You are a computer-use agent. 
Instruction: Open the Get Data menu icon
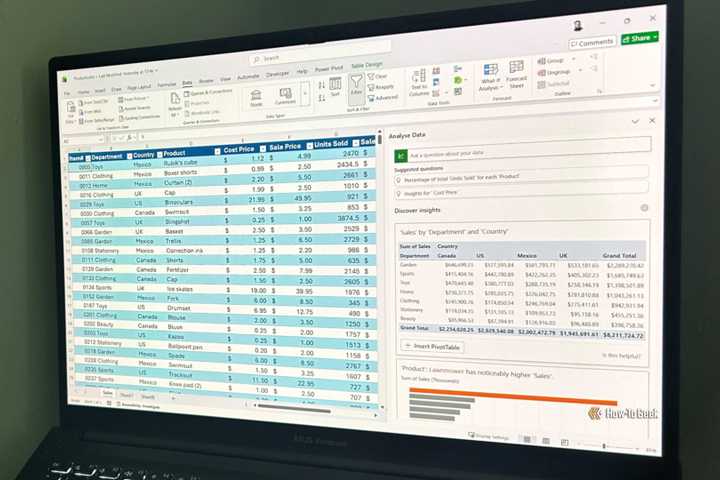(71, 108)
